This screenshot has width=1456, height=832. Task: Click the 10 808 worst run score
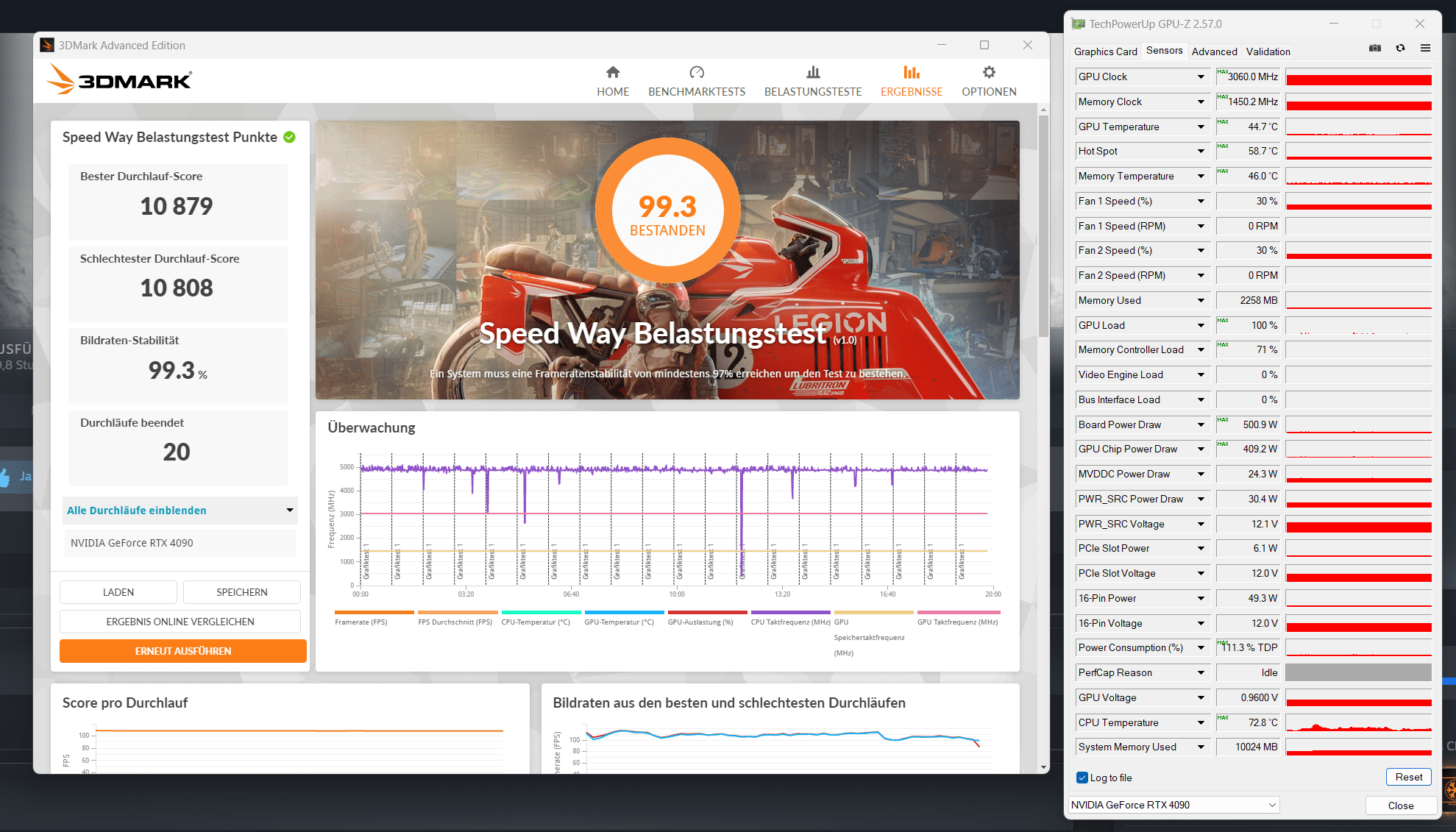point(177,288)
